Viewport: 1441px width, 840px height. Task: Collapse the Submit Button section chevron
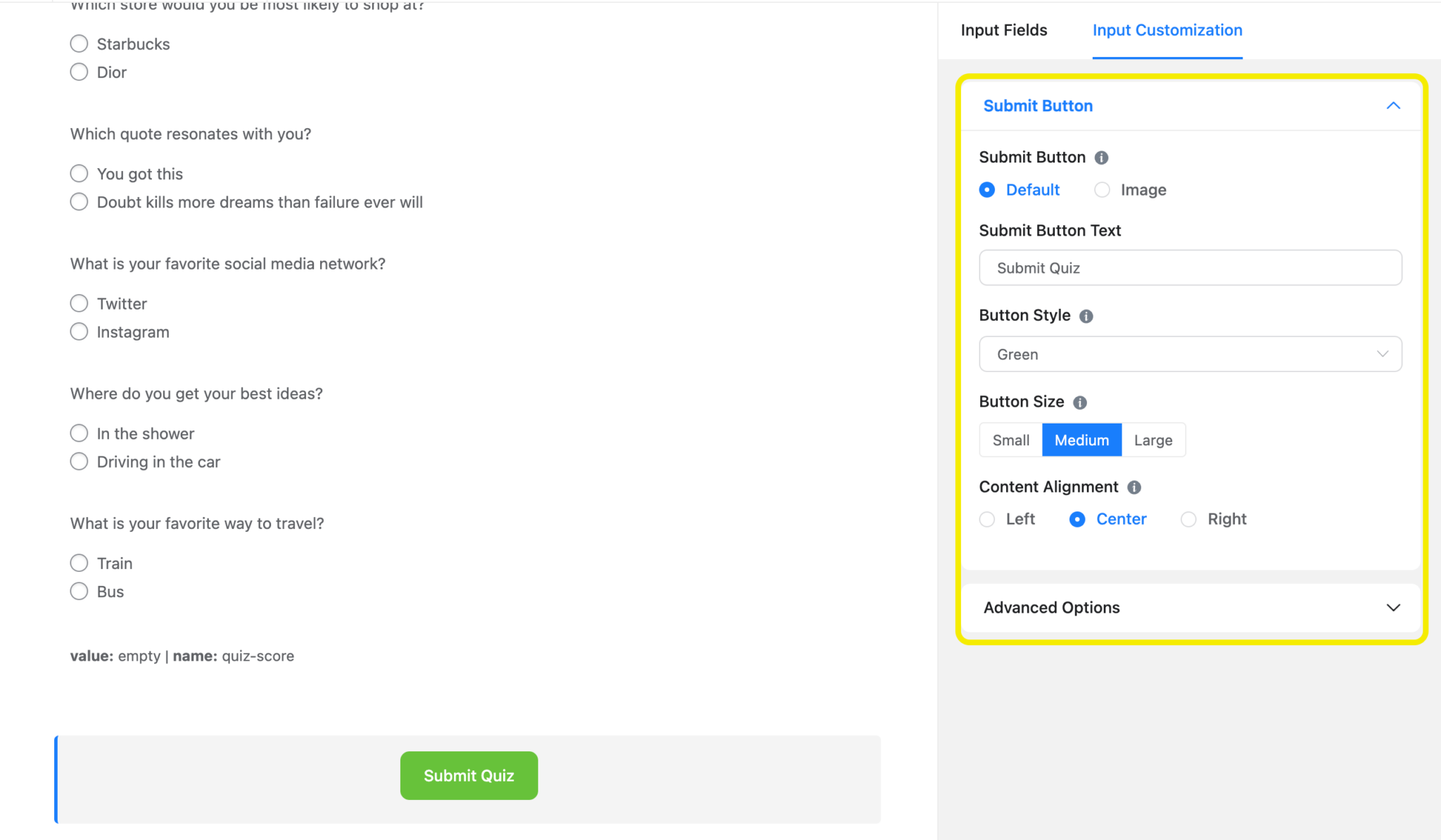coord(1392,106)
